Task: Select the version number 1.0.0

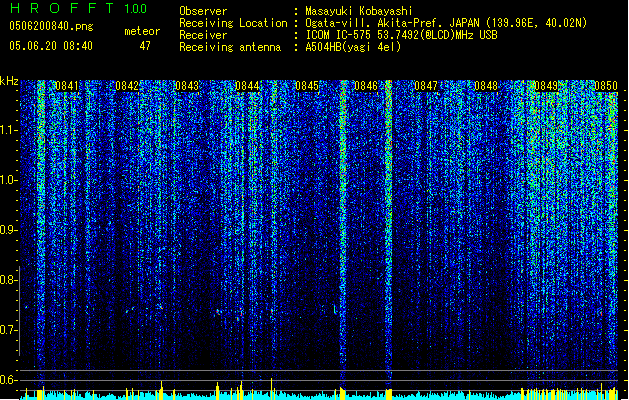Action: [x=136, y=9]
